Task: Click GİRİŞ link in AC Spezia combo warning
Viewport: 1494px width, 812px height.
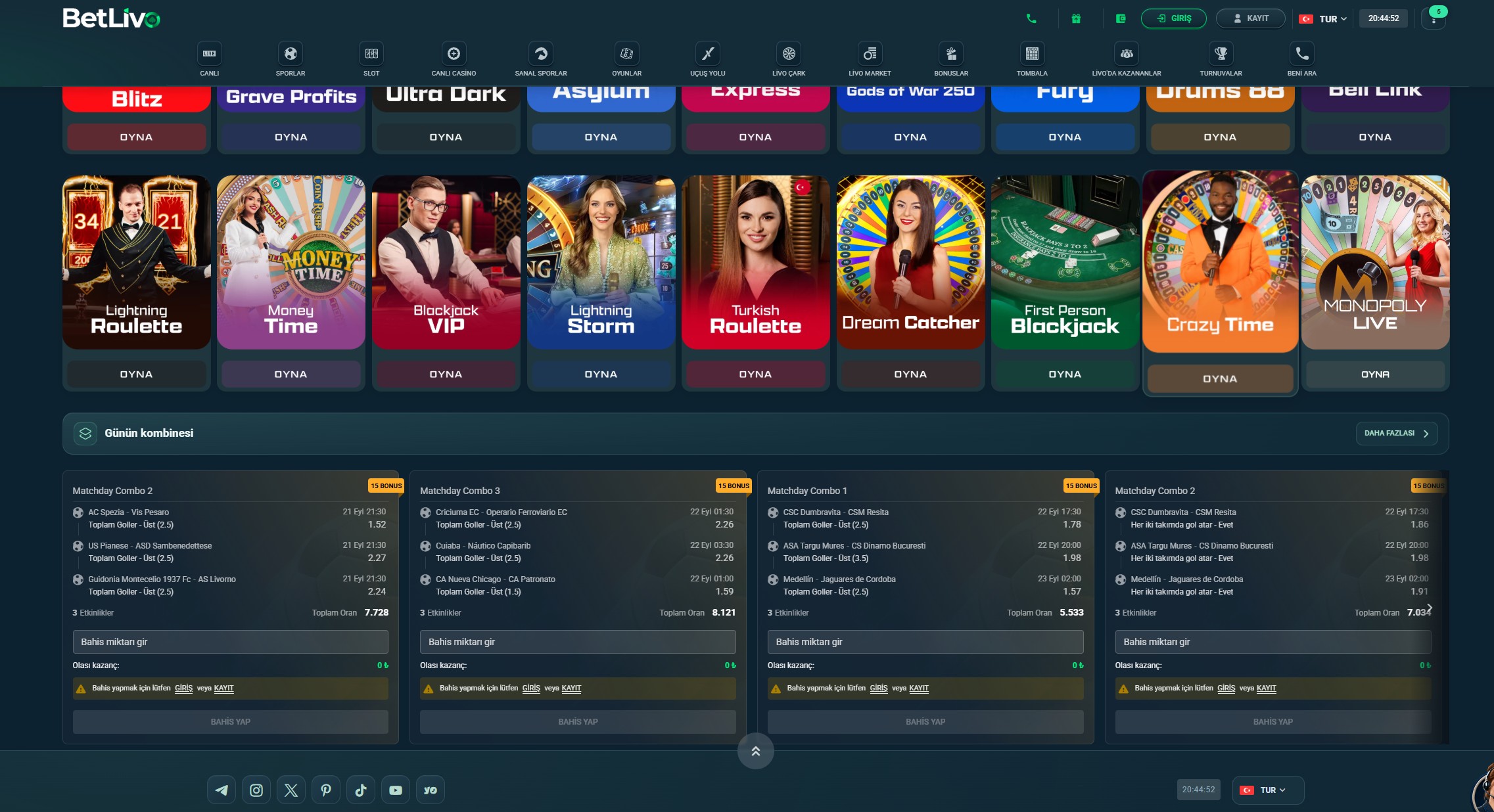Action: 183,688
